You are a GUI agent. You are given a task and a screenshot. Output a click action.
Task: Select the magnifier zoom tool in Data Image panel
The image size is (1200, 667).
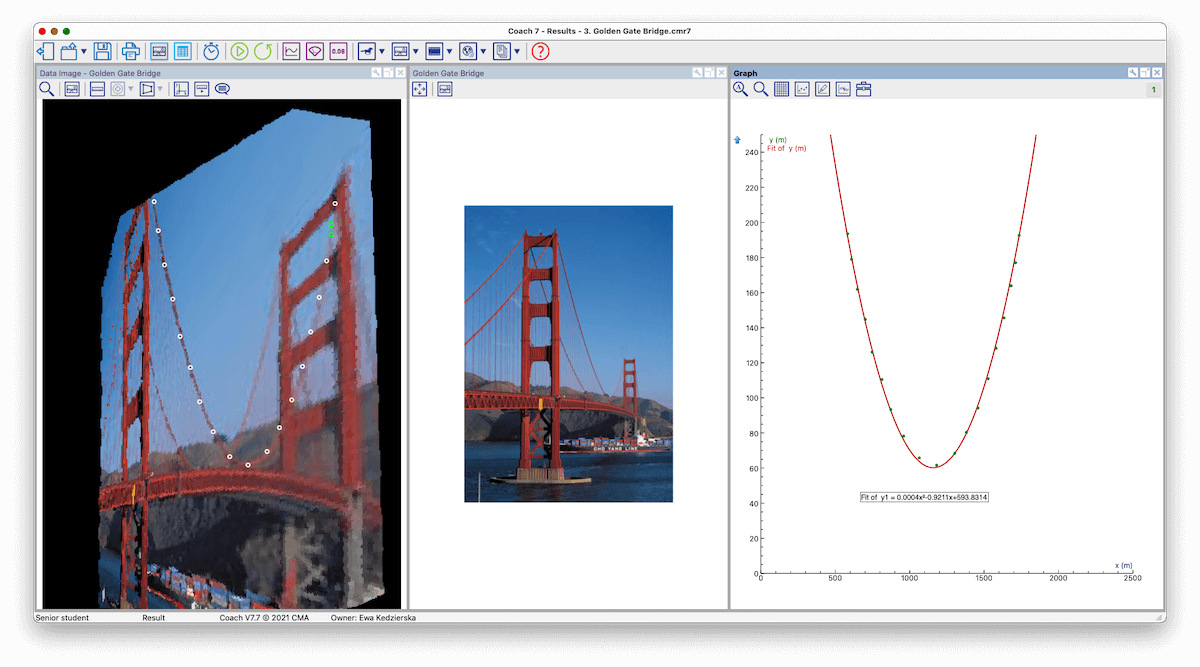pos(47,89)
